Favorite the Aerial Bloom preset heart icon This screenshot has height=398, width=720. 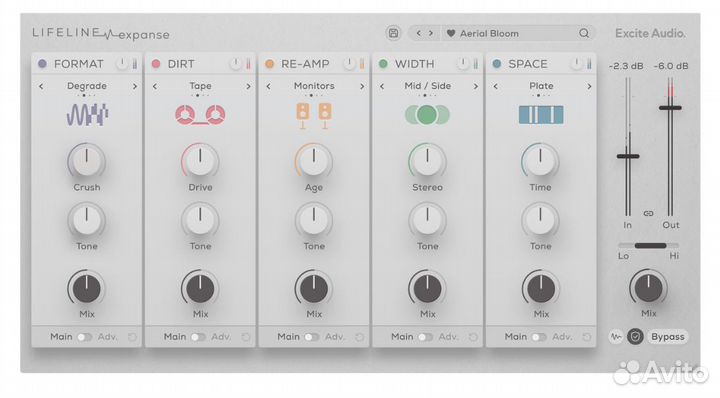[x=451, y=33]
